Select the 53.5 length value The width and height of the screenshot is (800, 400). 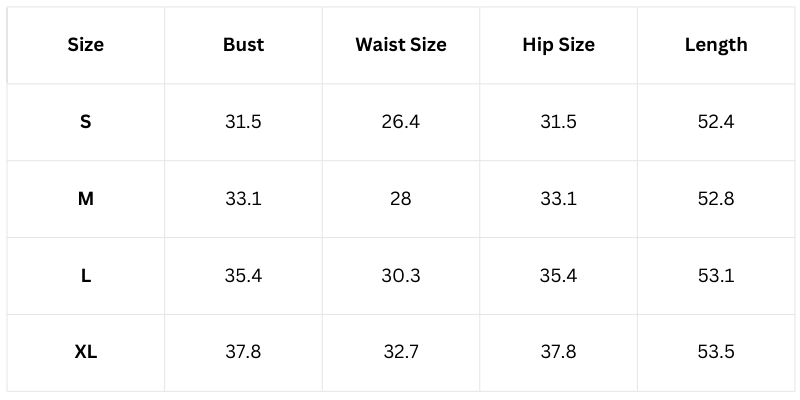(x=716, y=352)
